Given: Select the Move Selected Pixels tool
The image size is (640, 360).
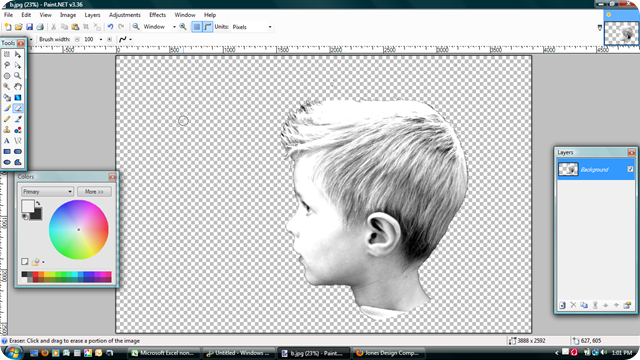Looking at the screenshot, I should tap(18, 54).
